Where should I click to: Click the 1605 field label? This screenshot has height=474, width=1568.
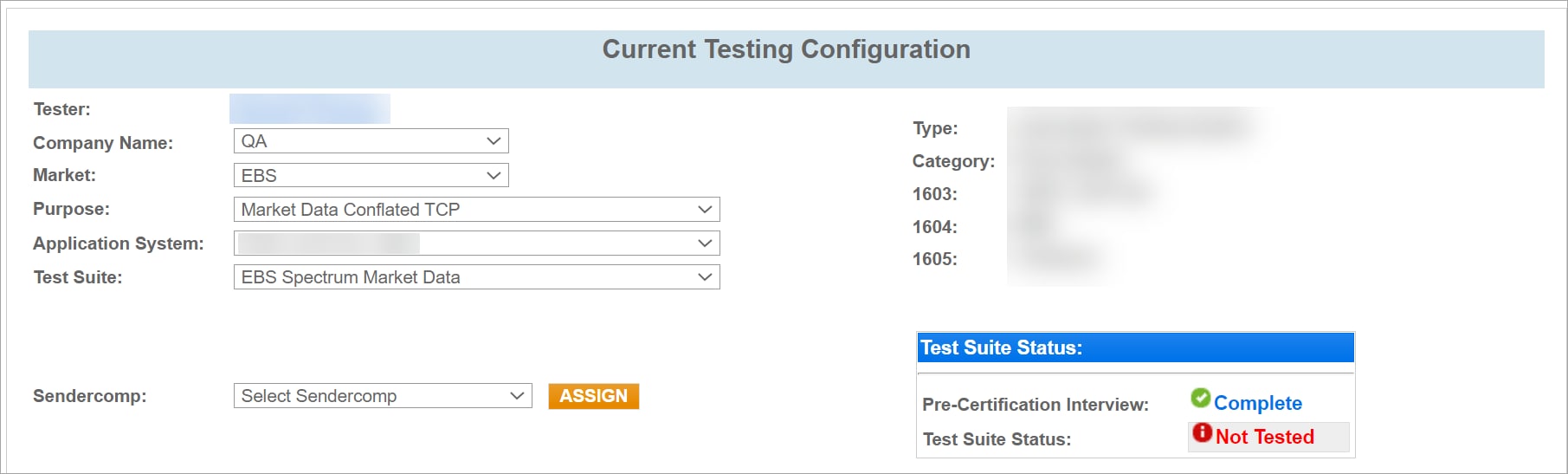pos(934,259)
